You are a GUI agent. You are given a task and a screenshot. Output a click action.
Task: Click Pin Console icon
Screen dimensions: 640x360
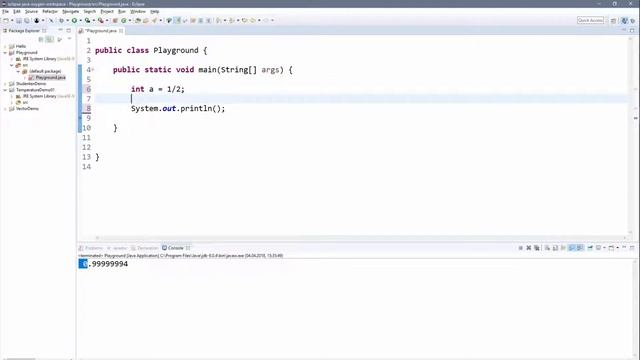[x=590, y=248]
